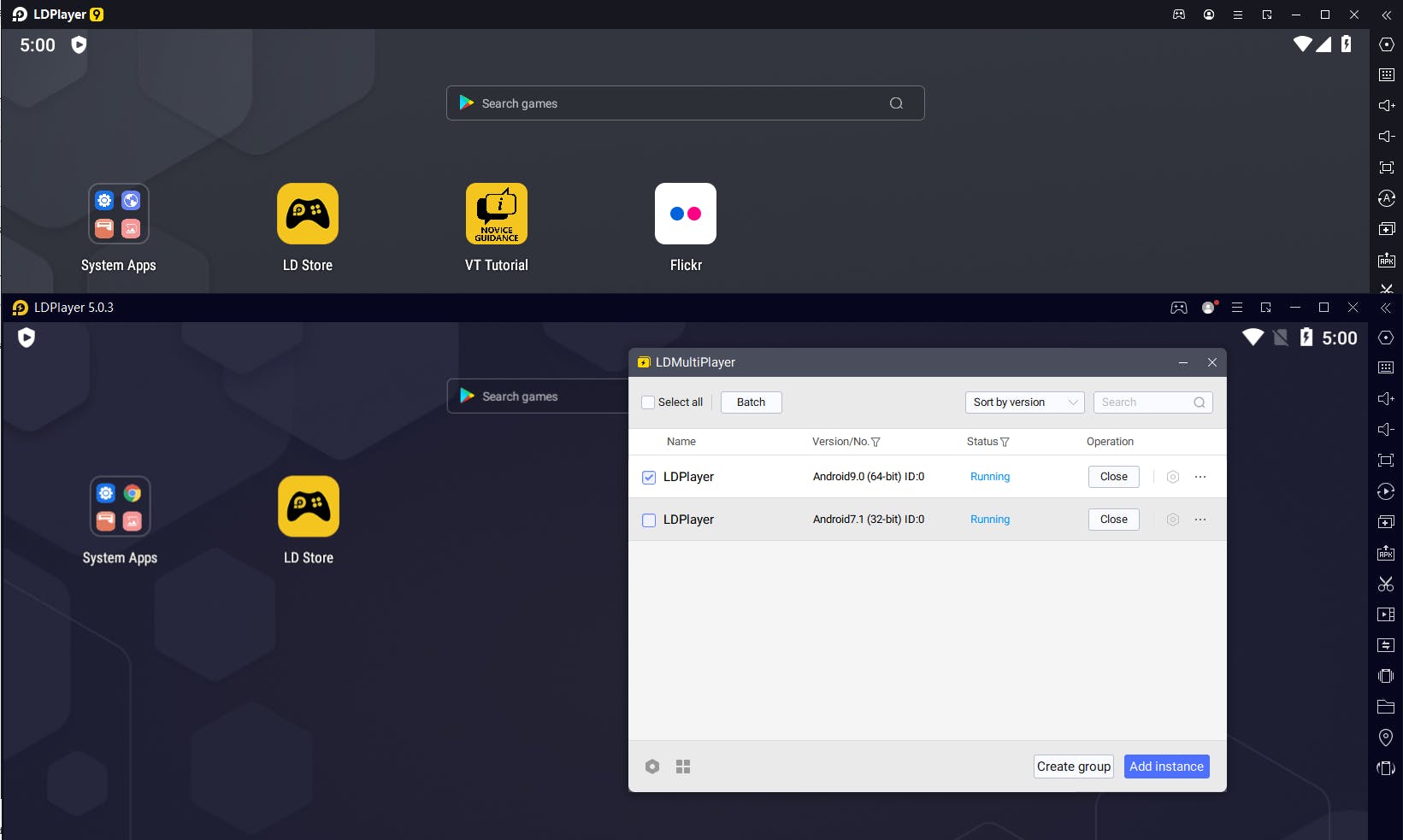This screenshot has height=840, width=1403.
Task: Open account icon with red dot in LDPlayer 5.0.3
Action: pyautogui.click(x=1209, y=308)
